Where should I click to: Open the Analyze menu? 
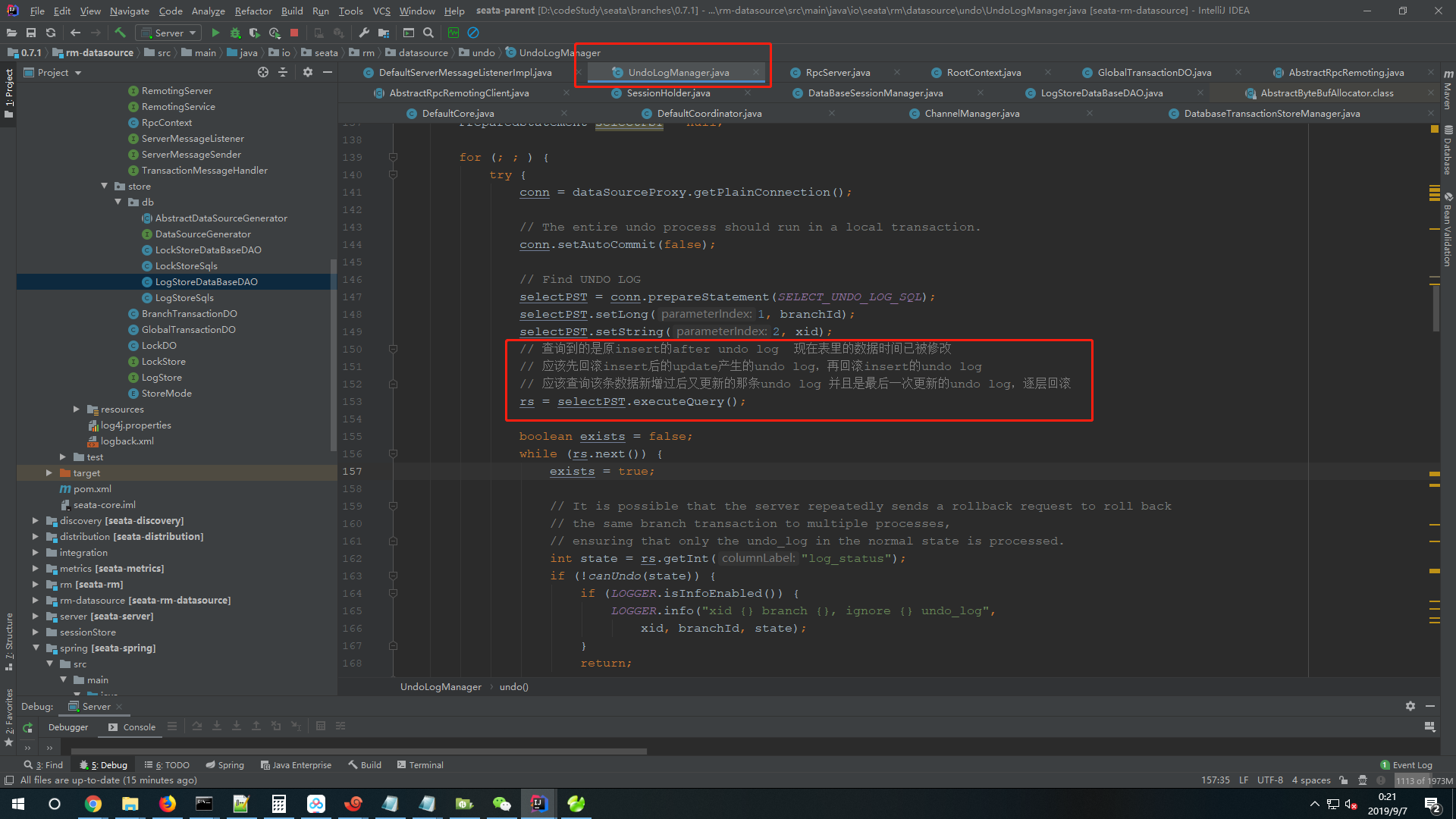(x=208, y=11)
